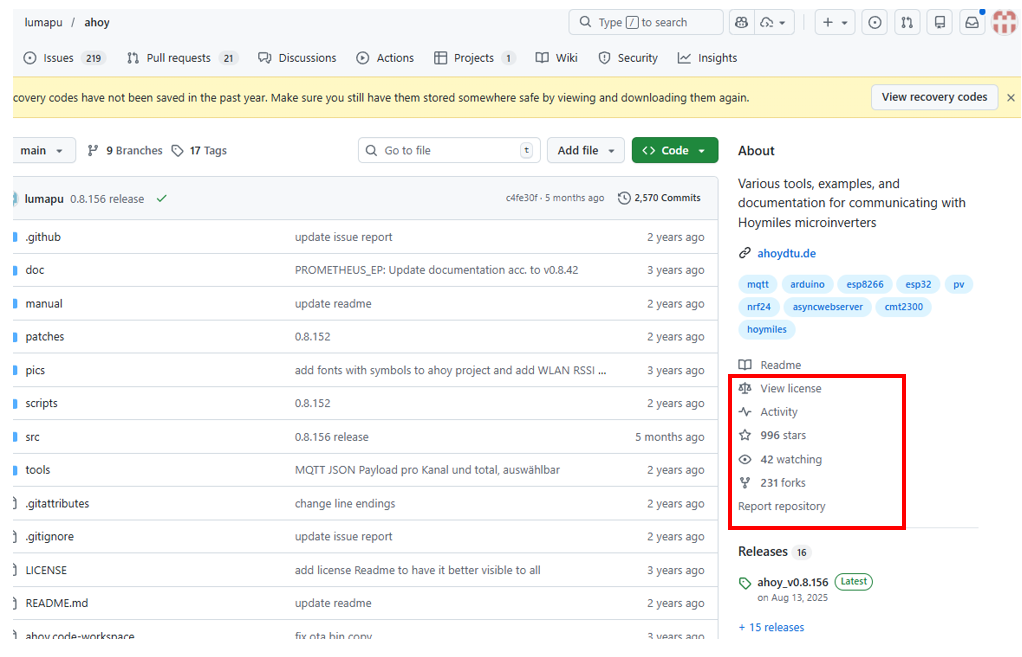
Task: Open the pull requests icon in header
Action: pyautogui.click(x=906, y=22)
